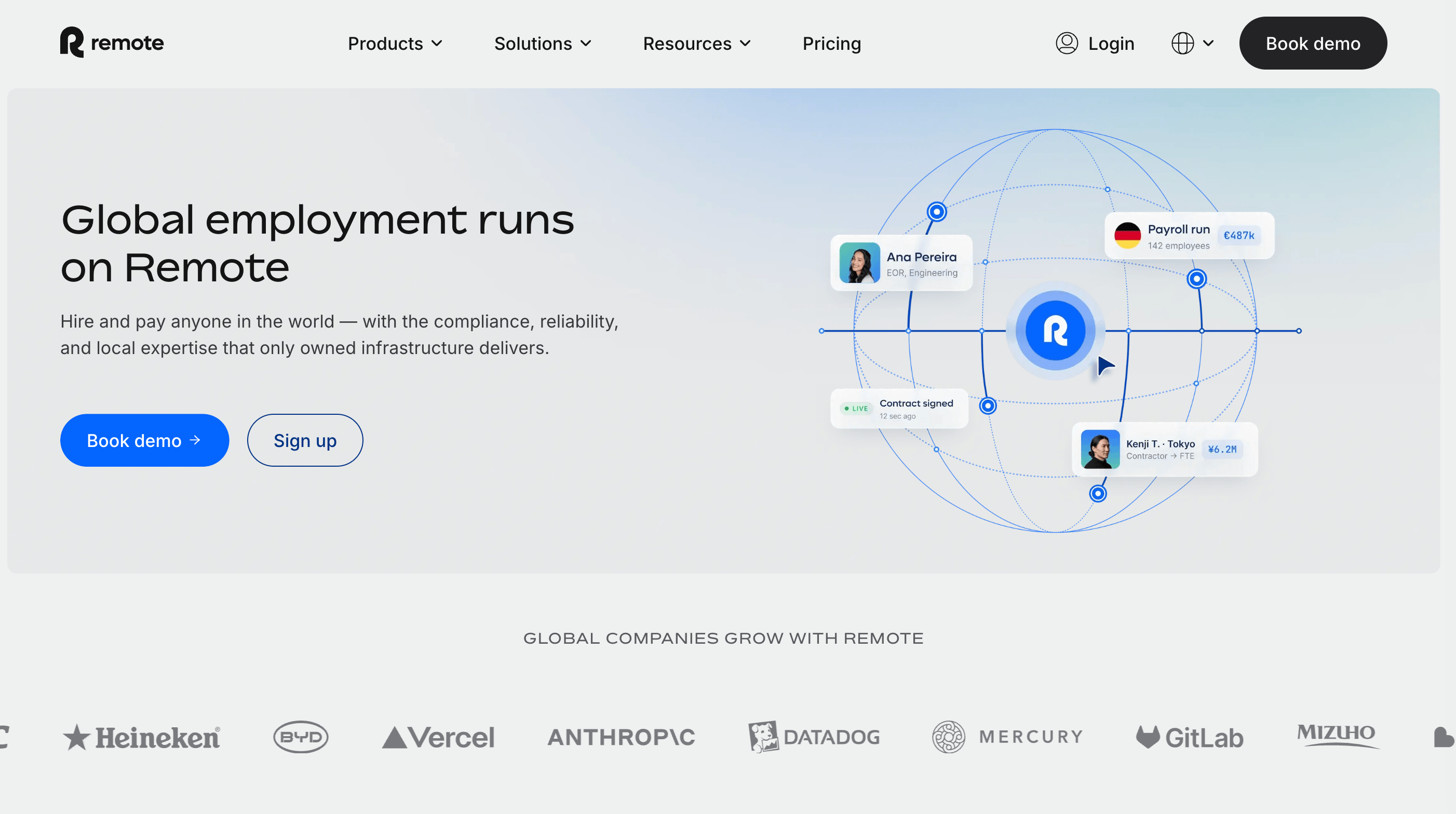Click the €487k amount badge
Viewport: 1456px width, 814px height.
pos(1238,235)
